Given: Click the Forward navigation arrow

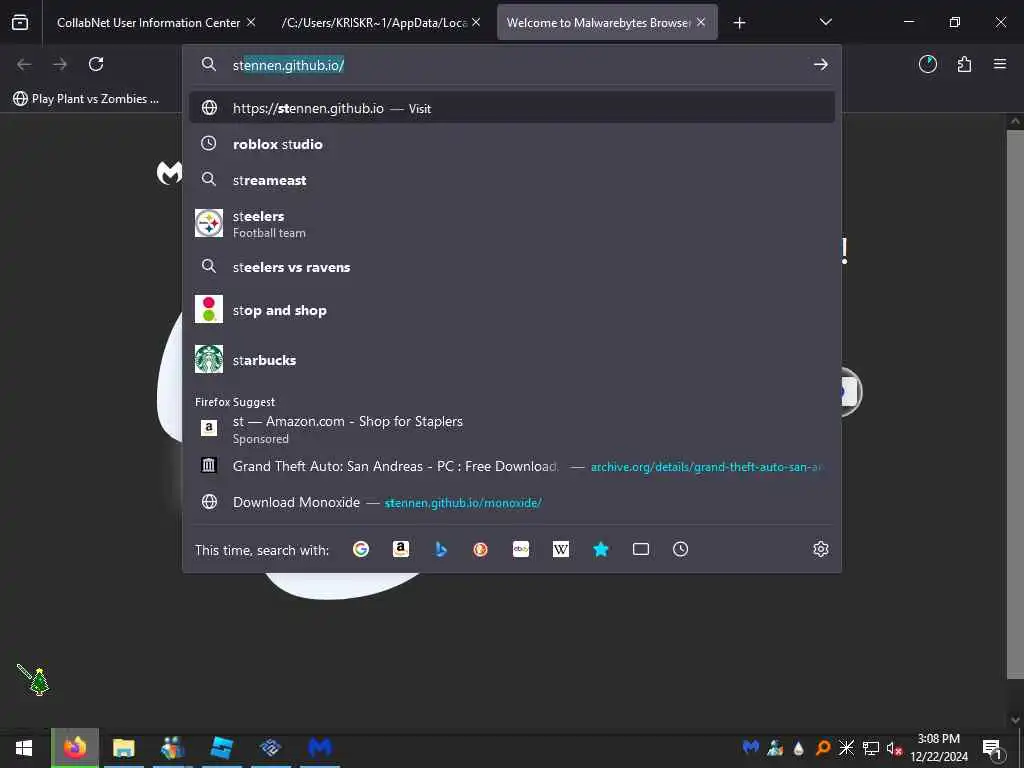Looking at the screenshot, I should (60, 64).
